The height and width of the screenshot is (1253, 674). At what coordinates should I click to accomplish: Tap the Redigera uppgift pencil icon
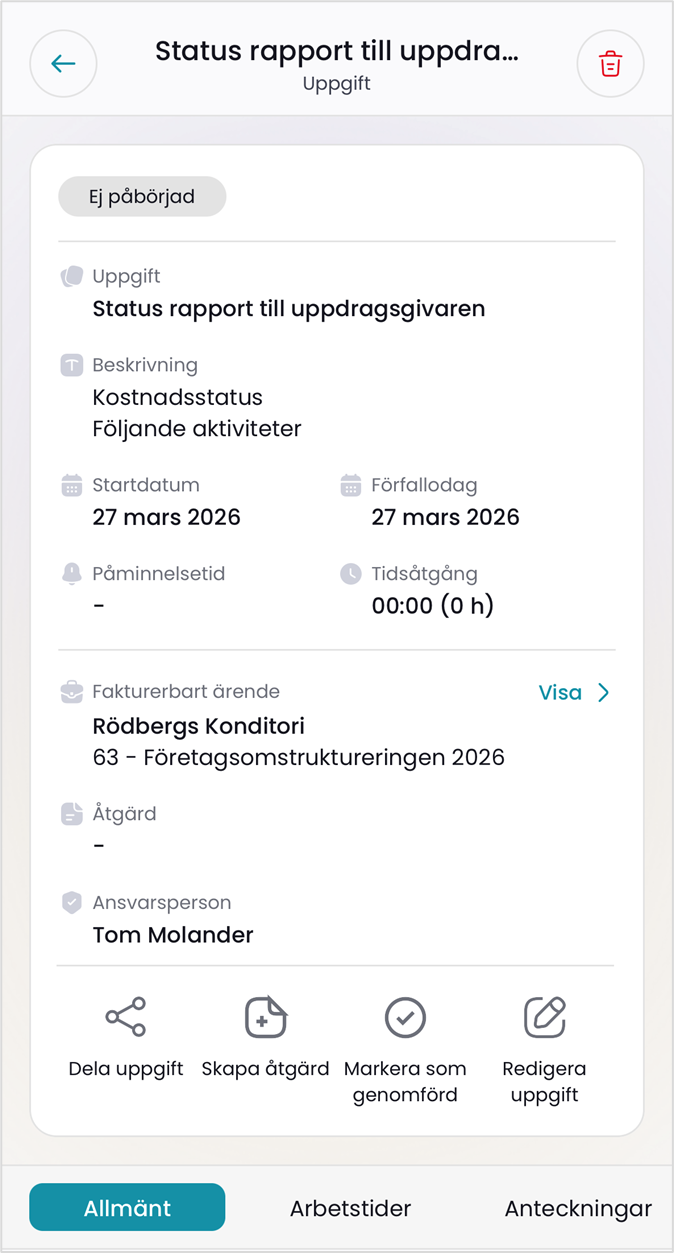pos(545,1017)
